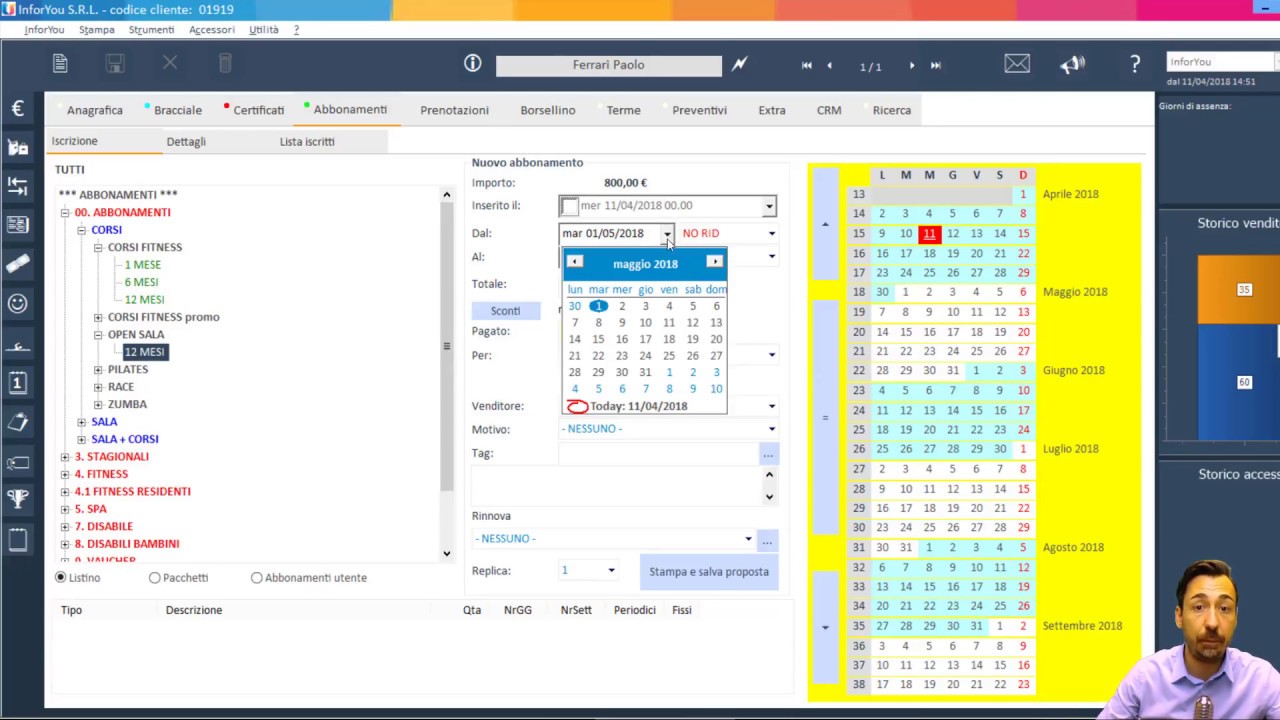Open the Venditore dropdown arrow
This screenshot has width=1280, height=720.
[771, 407]
